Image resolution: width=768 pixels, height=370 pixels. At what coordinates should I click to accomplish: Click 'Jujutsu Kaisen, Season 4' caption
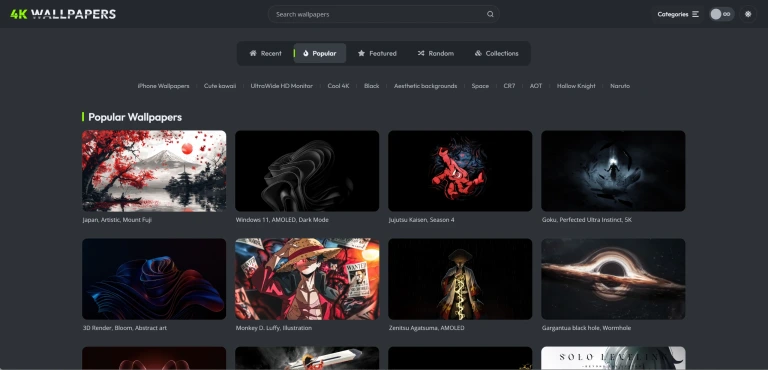pyautogui.click(x=421, y=220)
